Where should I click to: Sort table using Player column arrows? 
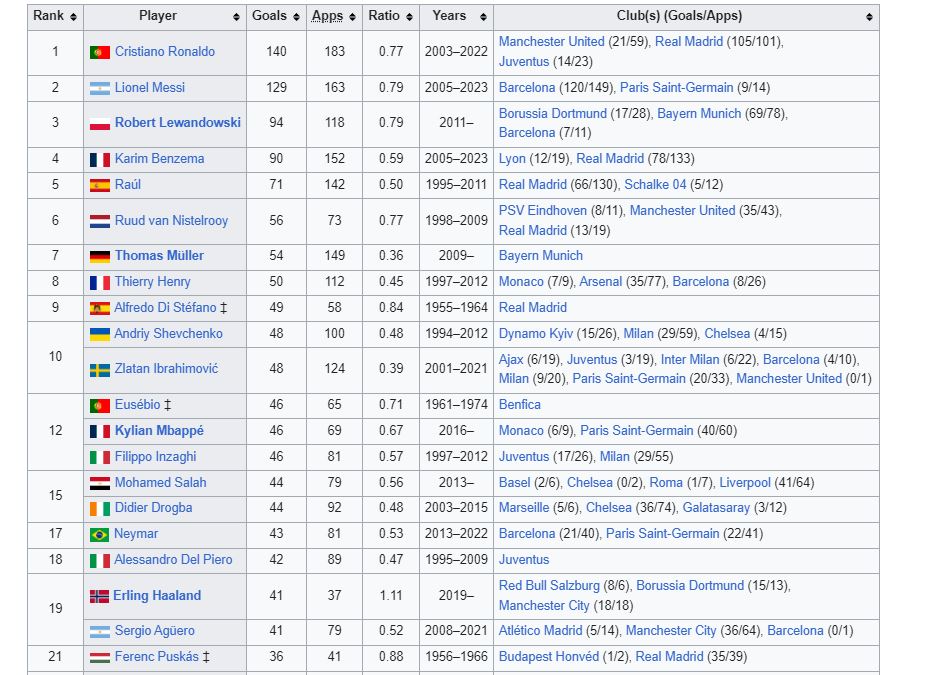click(236, 17)
